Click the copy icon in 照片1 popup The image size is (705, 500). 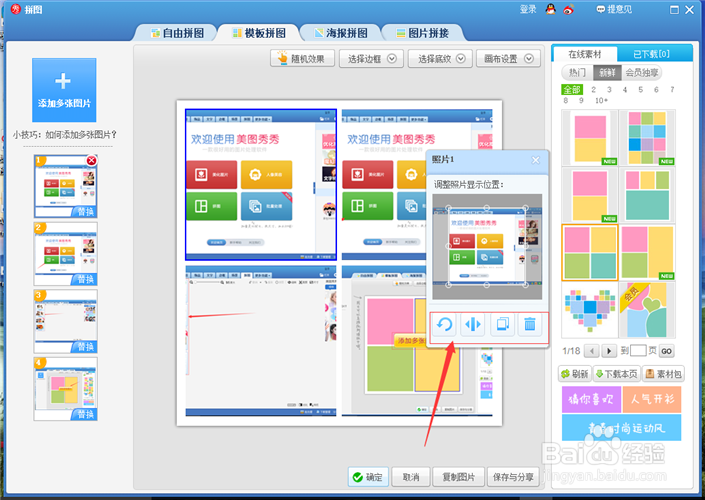click(502, 324)
